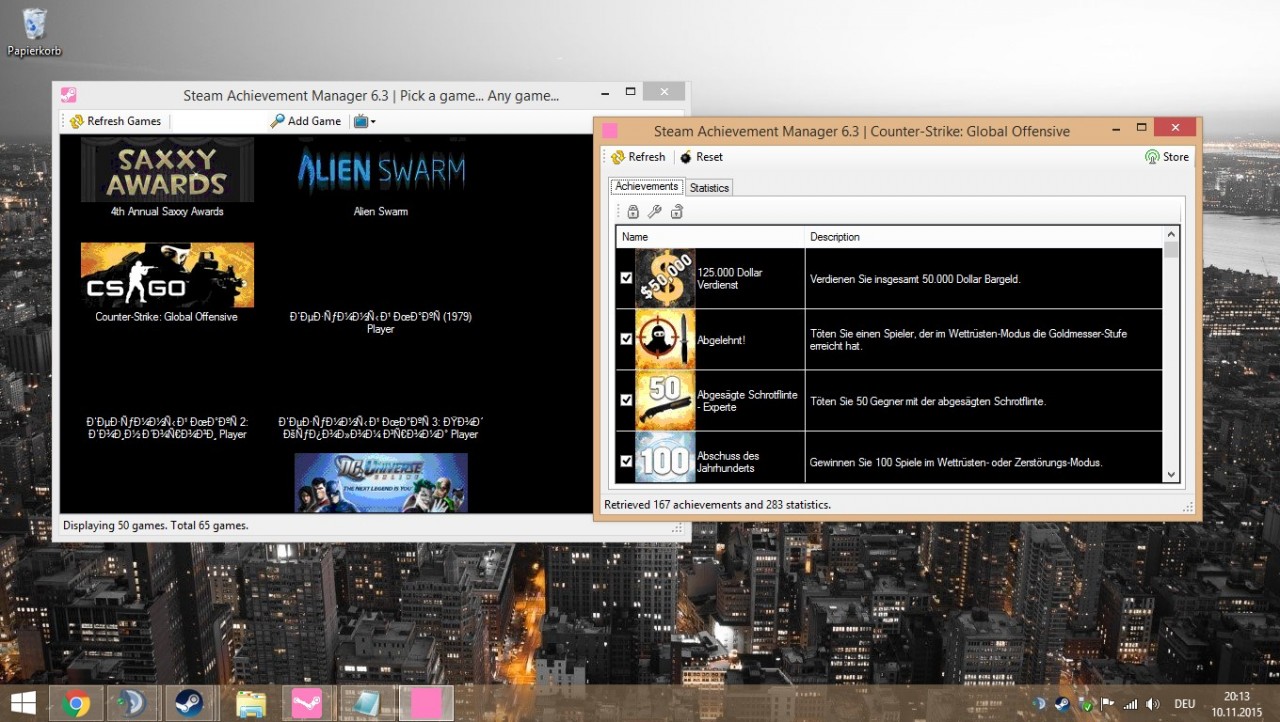Switch to the plain pink square taskbar window

(426, 704)
